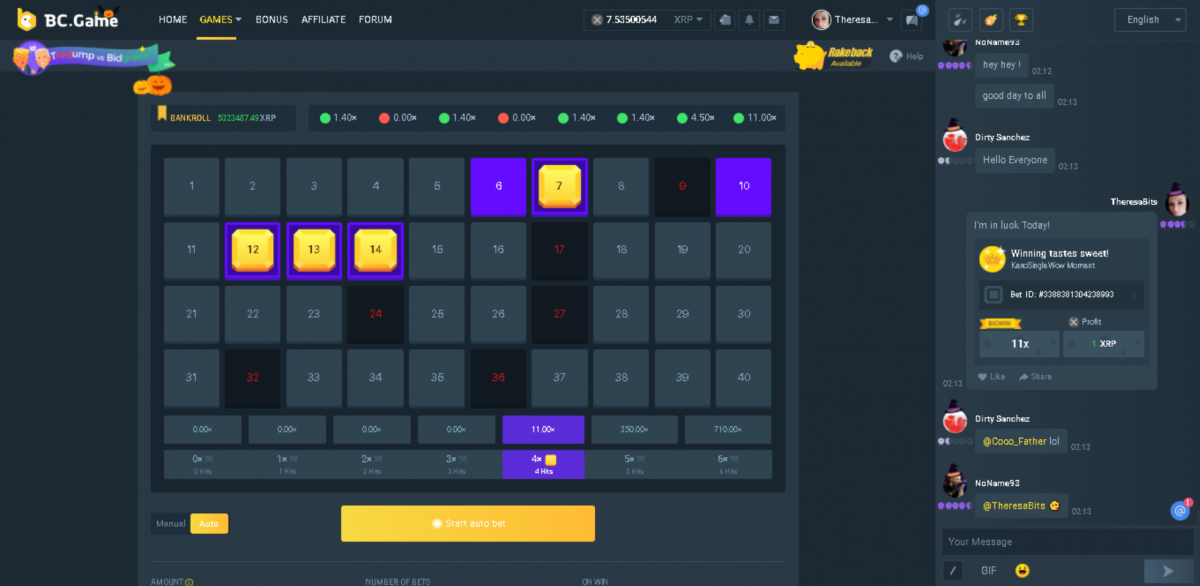This screenshot has width=1200, height=586.
Task: Switch betting mode to Manual
Action: pos(170,523)
